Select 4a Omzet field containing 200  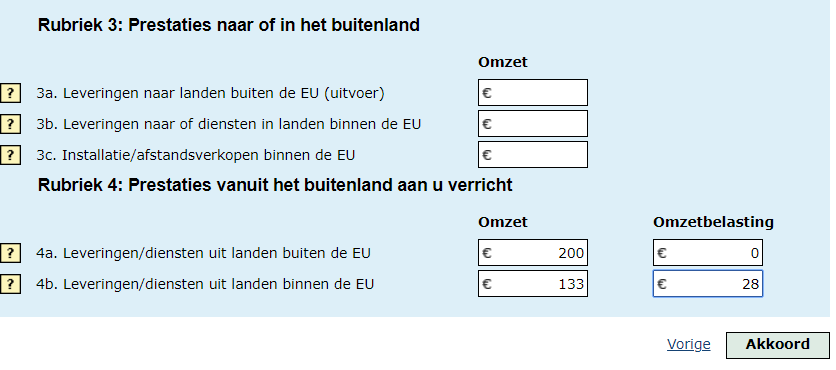[x=533, y=253]
